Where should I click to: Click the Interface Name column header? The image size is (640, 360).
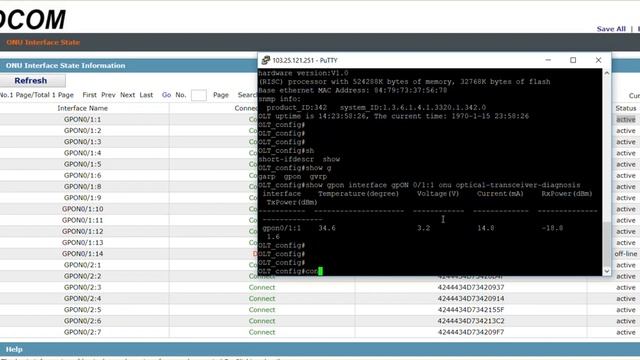coord(82,108)
